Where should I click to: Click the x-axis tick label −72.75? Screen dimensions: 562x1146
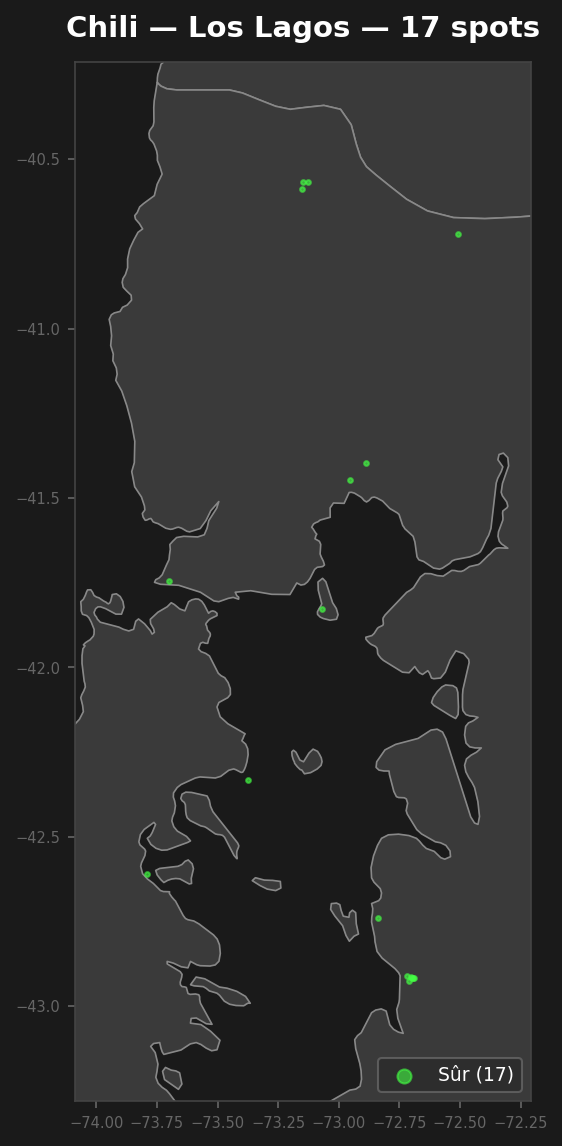pos(399,1122)
